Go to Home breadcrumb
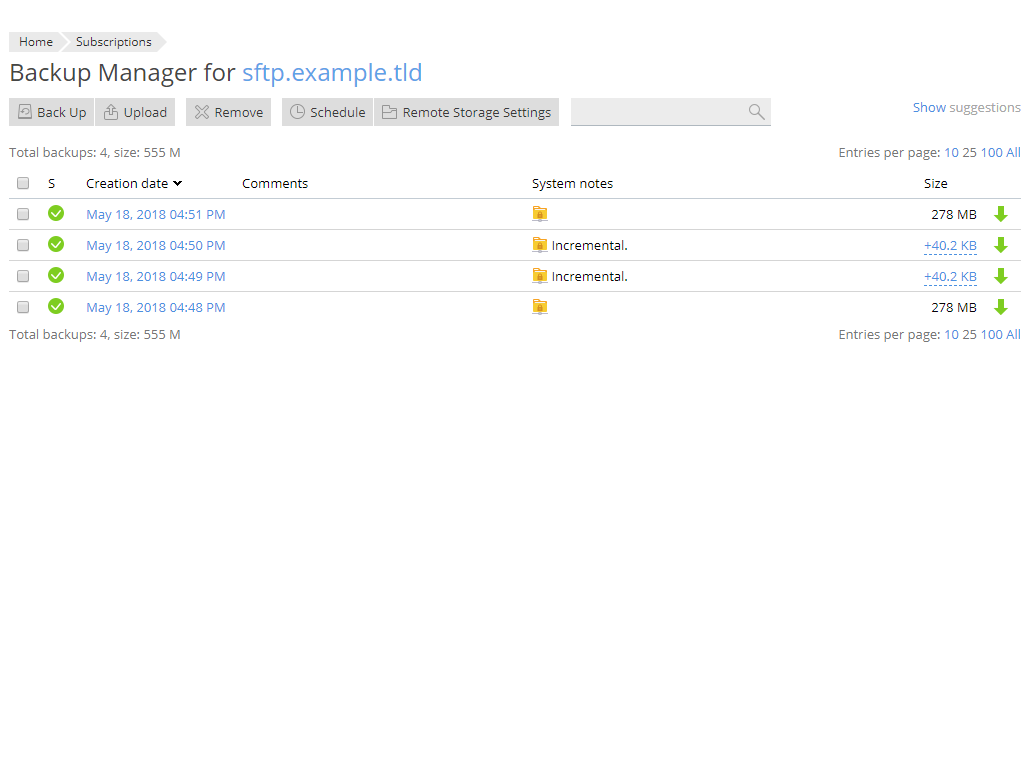This screenshot has width=1024, height=768. click(x=35, y=41)
